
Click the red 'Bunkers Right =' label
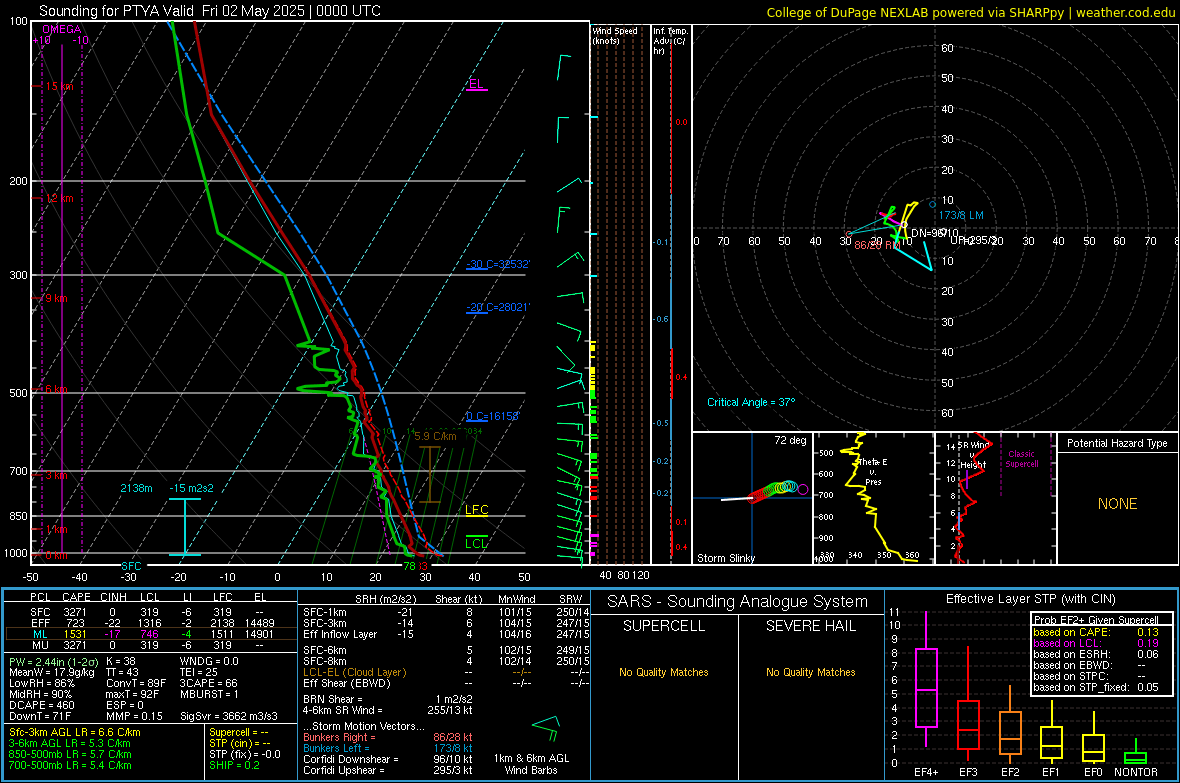pos(339,737)
